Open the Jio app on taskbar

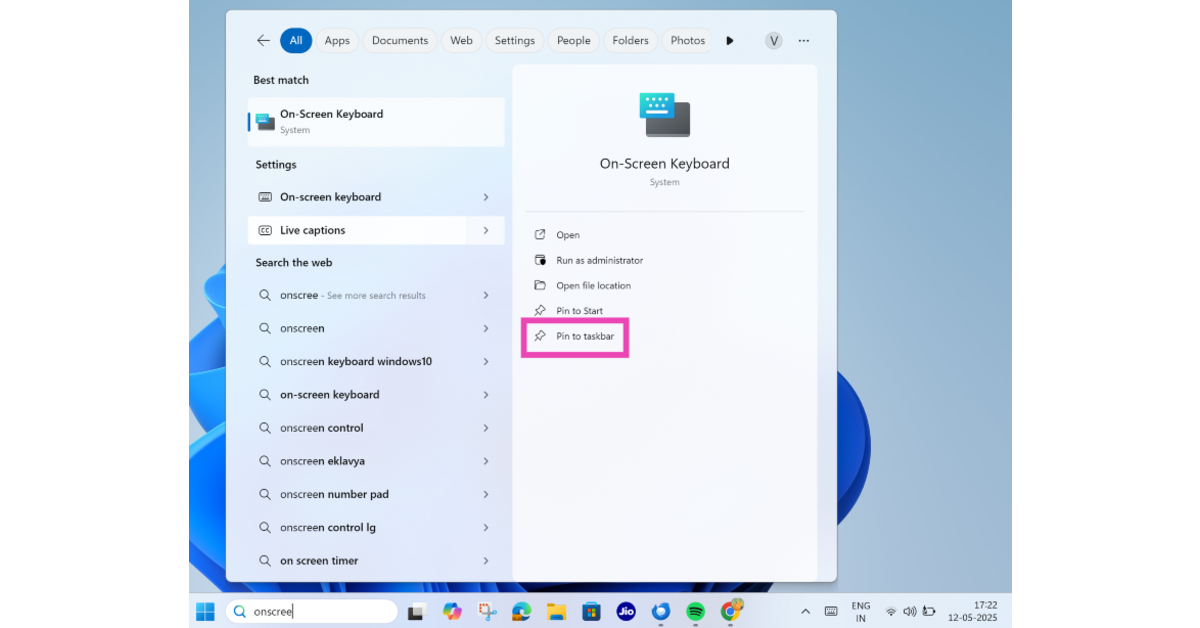point(626,611)
